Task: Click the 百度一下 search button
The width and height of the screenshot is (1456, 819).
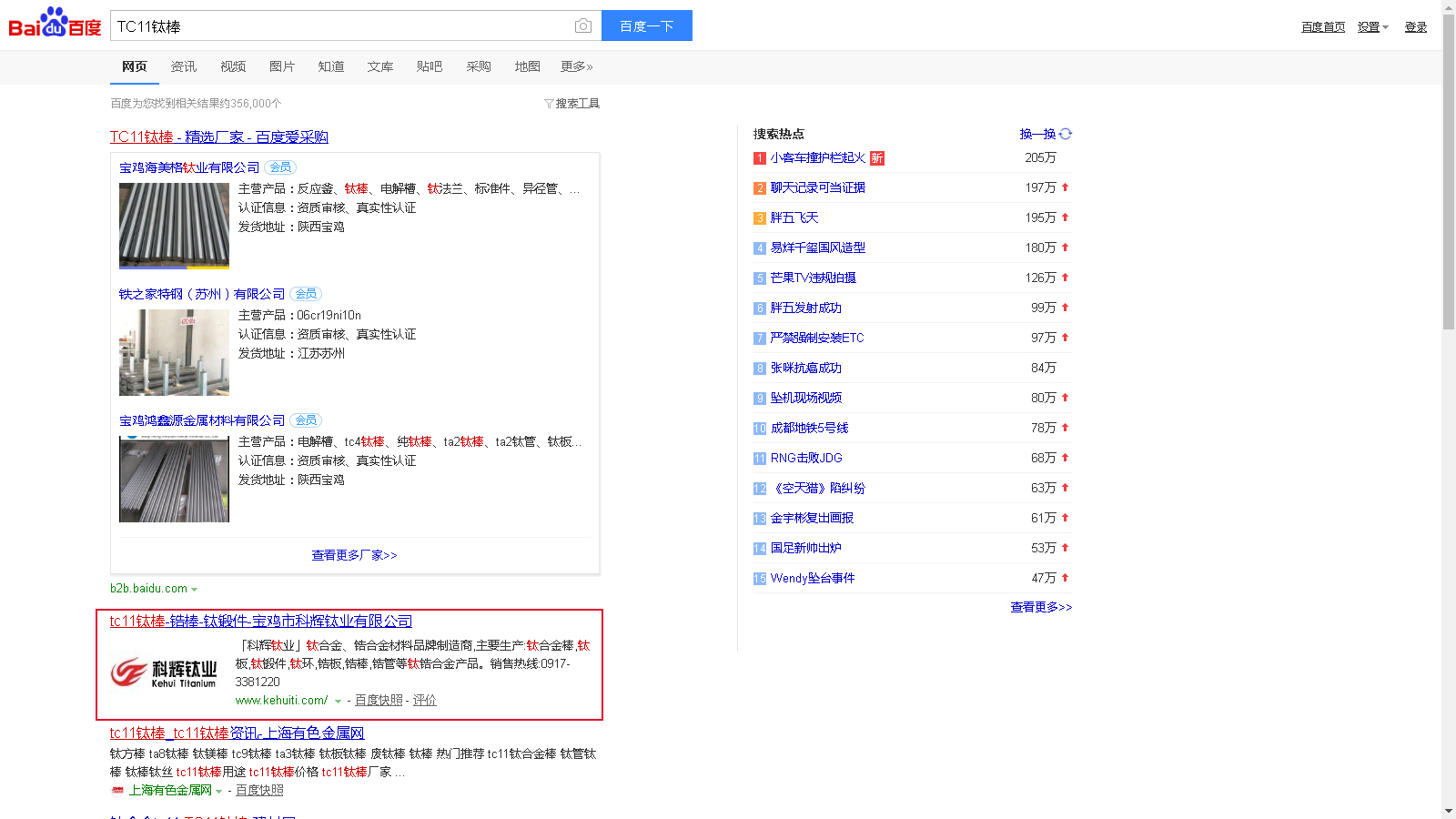Action: (647, 25)
